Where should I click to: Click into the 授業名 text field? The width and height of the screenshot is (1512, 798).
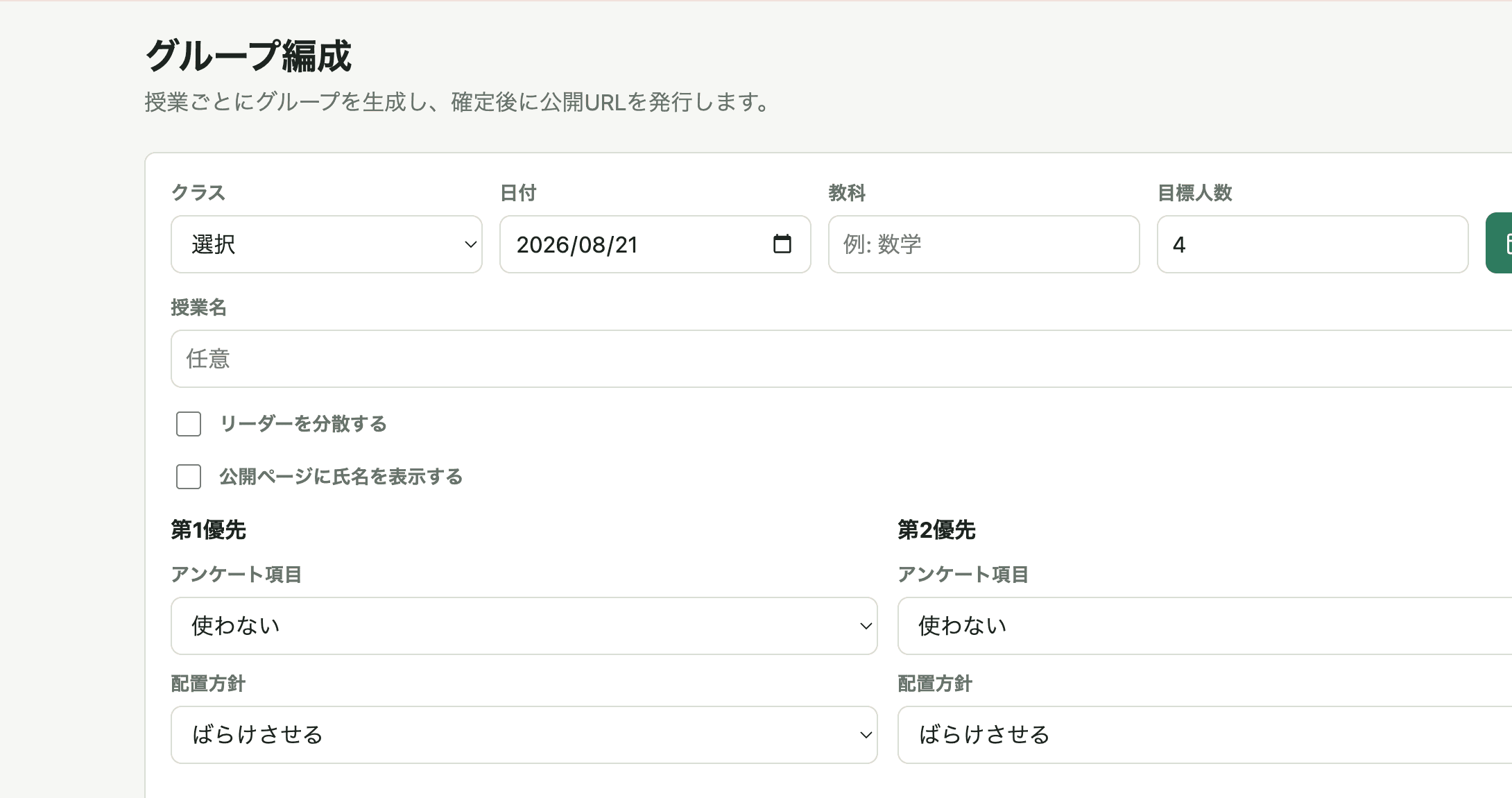[x=841, y=359]
